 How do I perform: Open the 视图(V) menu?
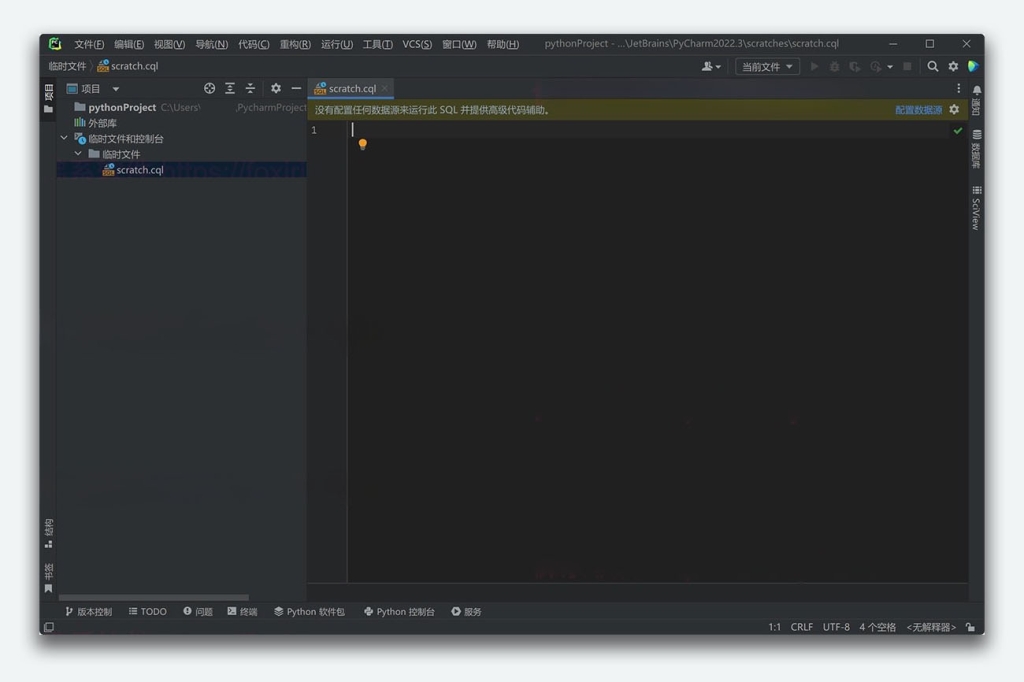169,44
